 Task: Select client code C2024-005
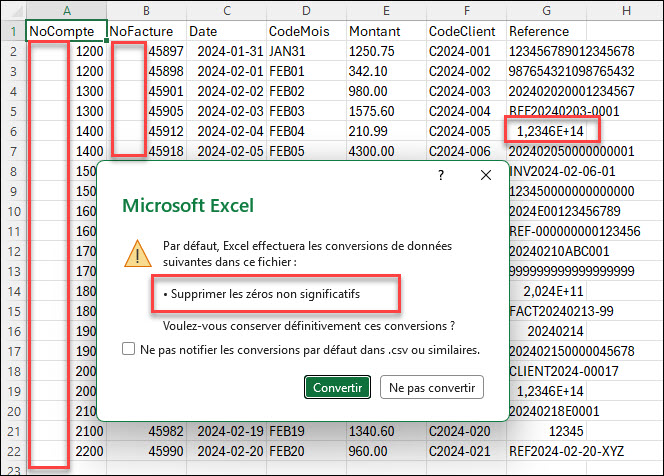466,131
